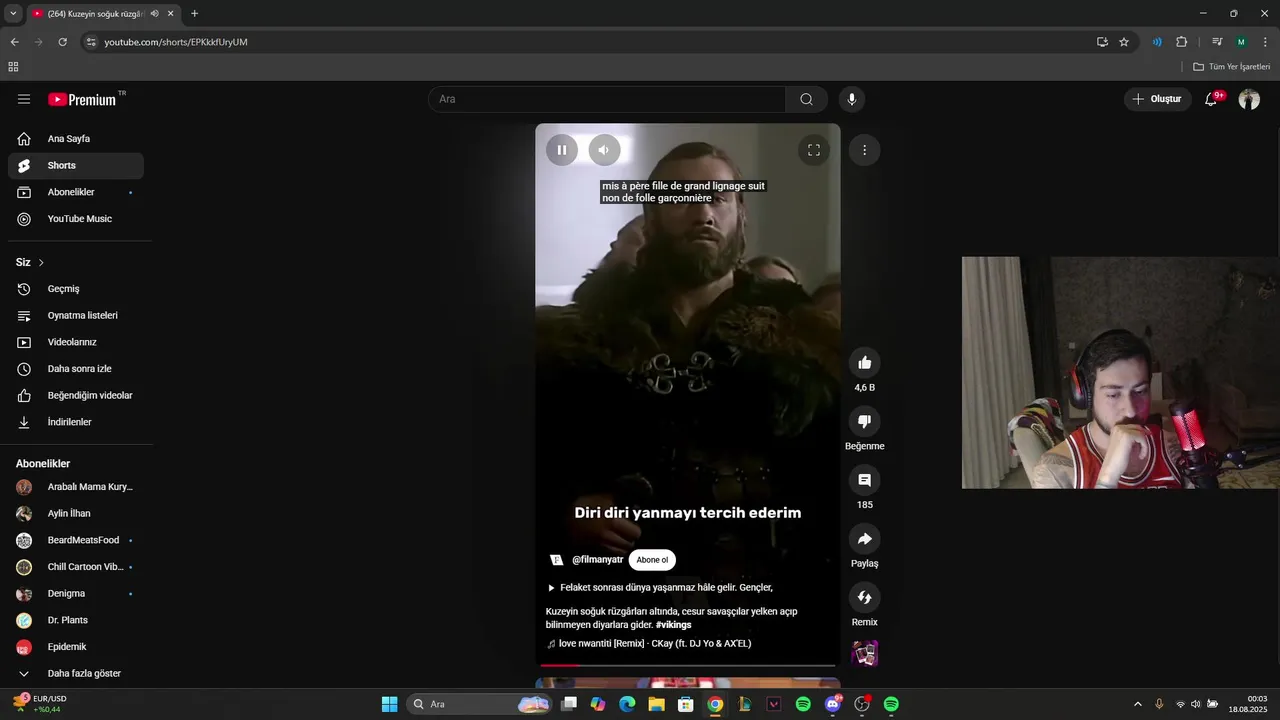Open Daha sonra izle list
This screenshot has height=720, width=1280.
pyautogui.click(x=76, y=369)
